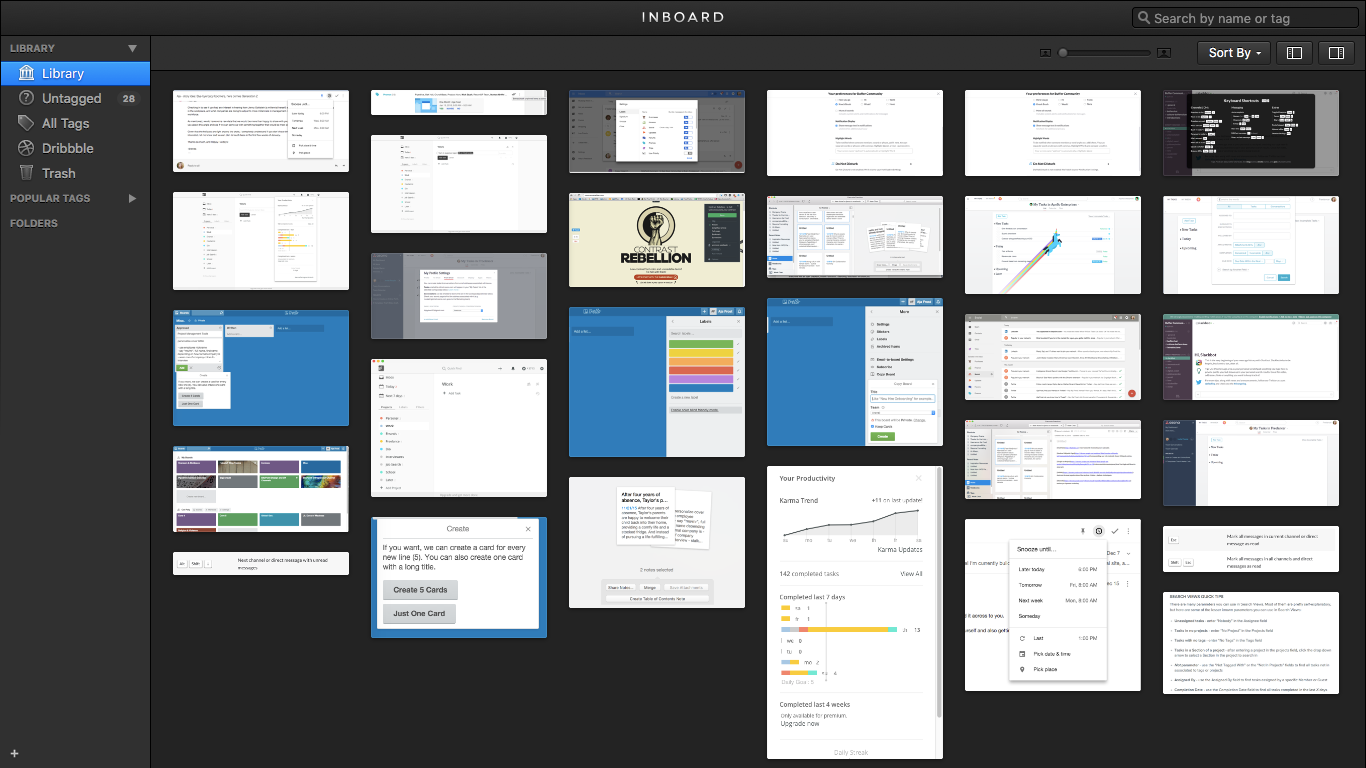This screenshot has width=1366, height=768.
Task: Select the Trello More menu Copy Board thumbnail
Action: coord(855,372)
